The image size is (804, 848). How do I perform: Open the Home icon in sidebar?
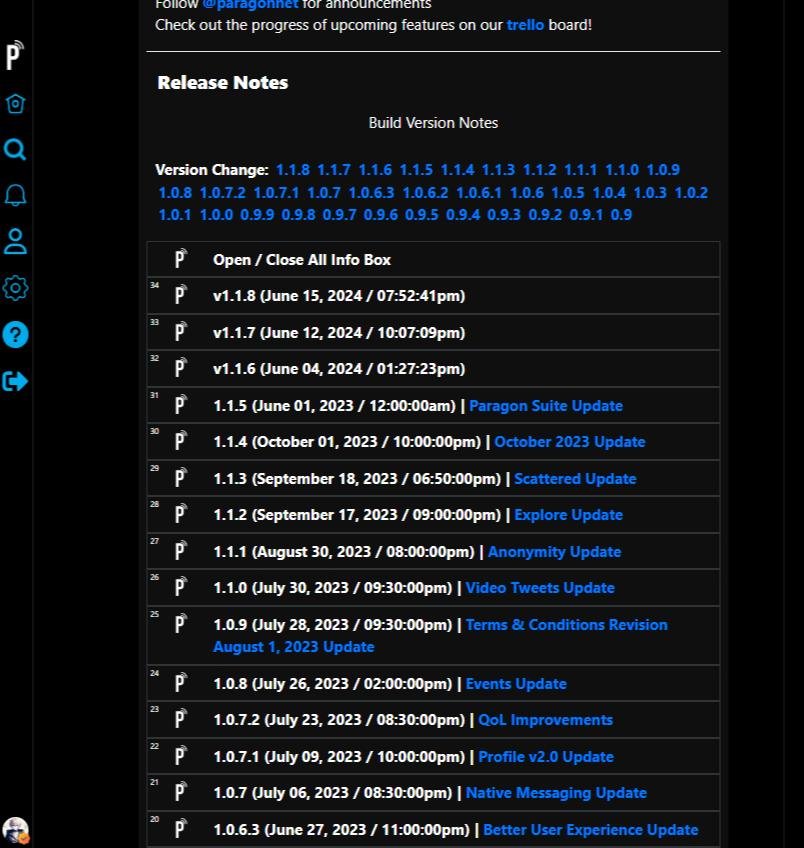point(15,104)
